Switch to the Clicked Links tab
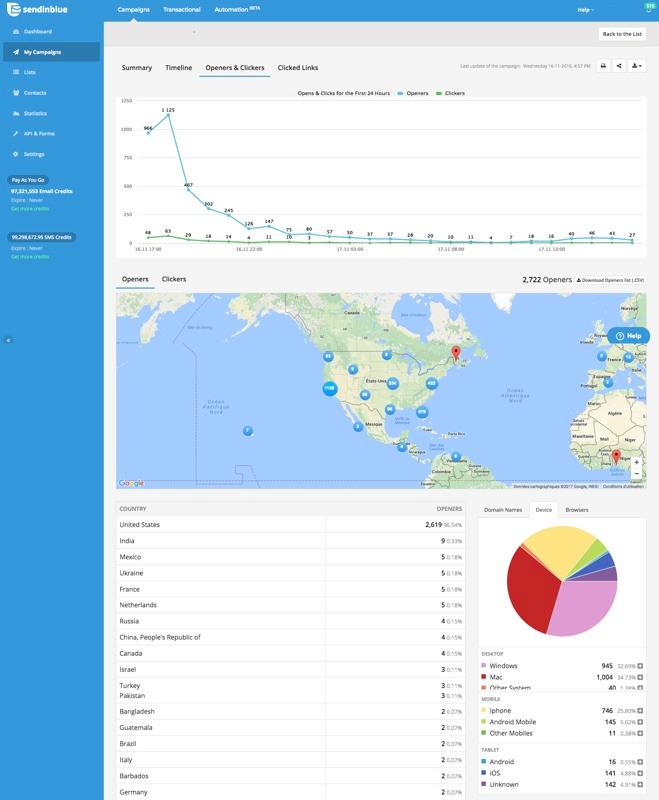This screenshot has width=659, height=800. (298, 68)
